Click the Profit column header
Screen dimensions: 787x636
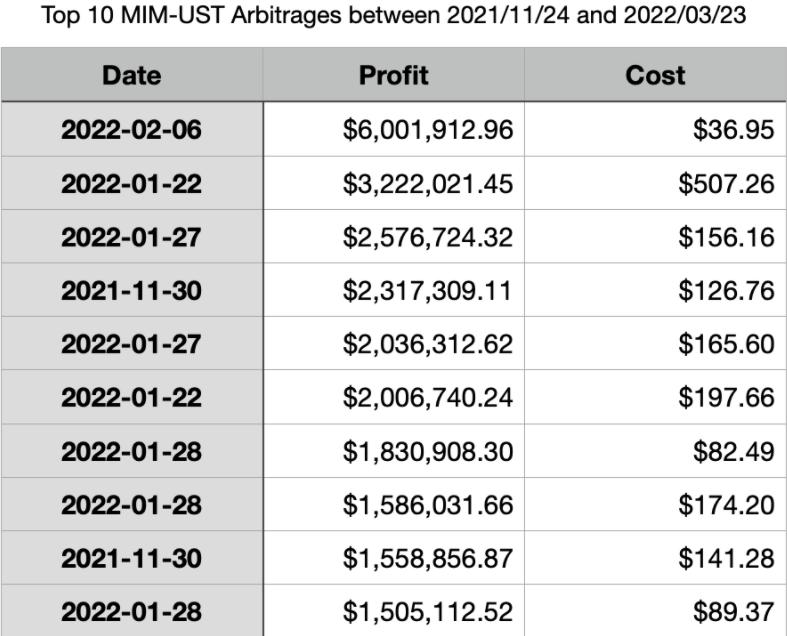point(393,75)
